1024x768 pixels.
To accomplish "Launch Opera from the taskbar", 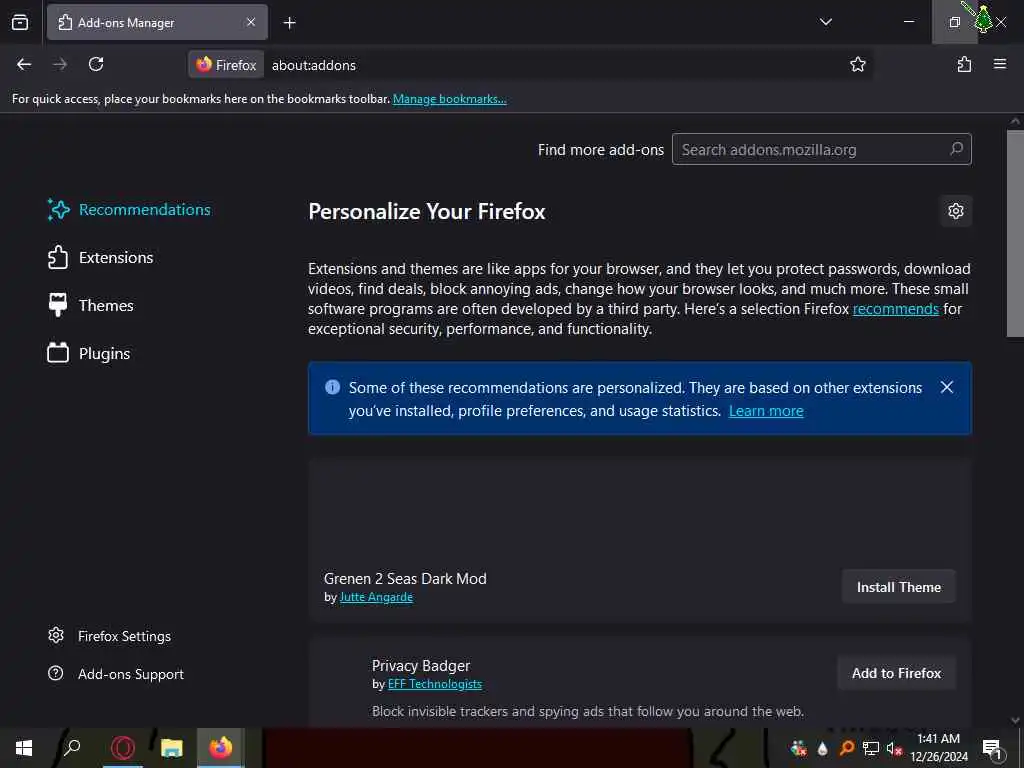I will tap(122, 748).
